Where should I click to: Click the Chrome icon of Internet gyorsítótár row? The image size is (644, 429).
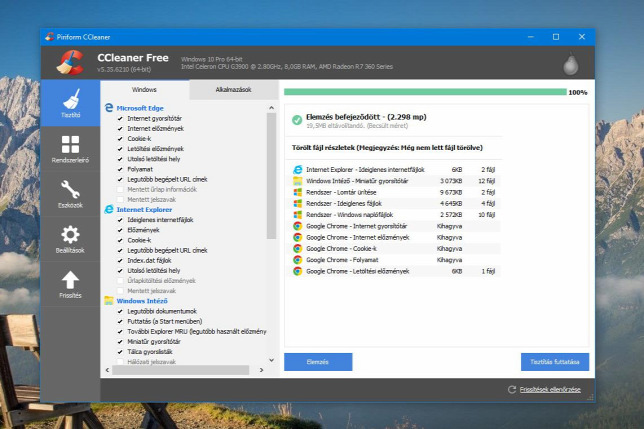pyautogui.click(x=297, y=226)
